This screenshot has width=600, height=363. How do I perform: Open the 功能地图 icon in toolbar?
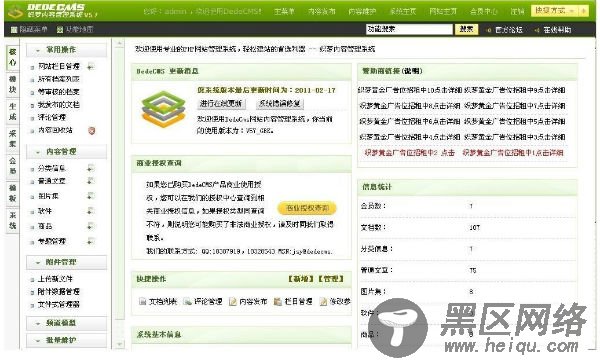click(x=60, y=29)
